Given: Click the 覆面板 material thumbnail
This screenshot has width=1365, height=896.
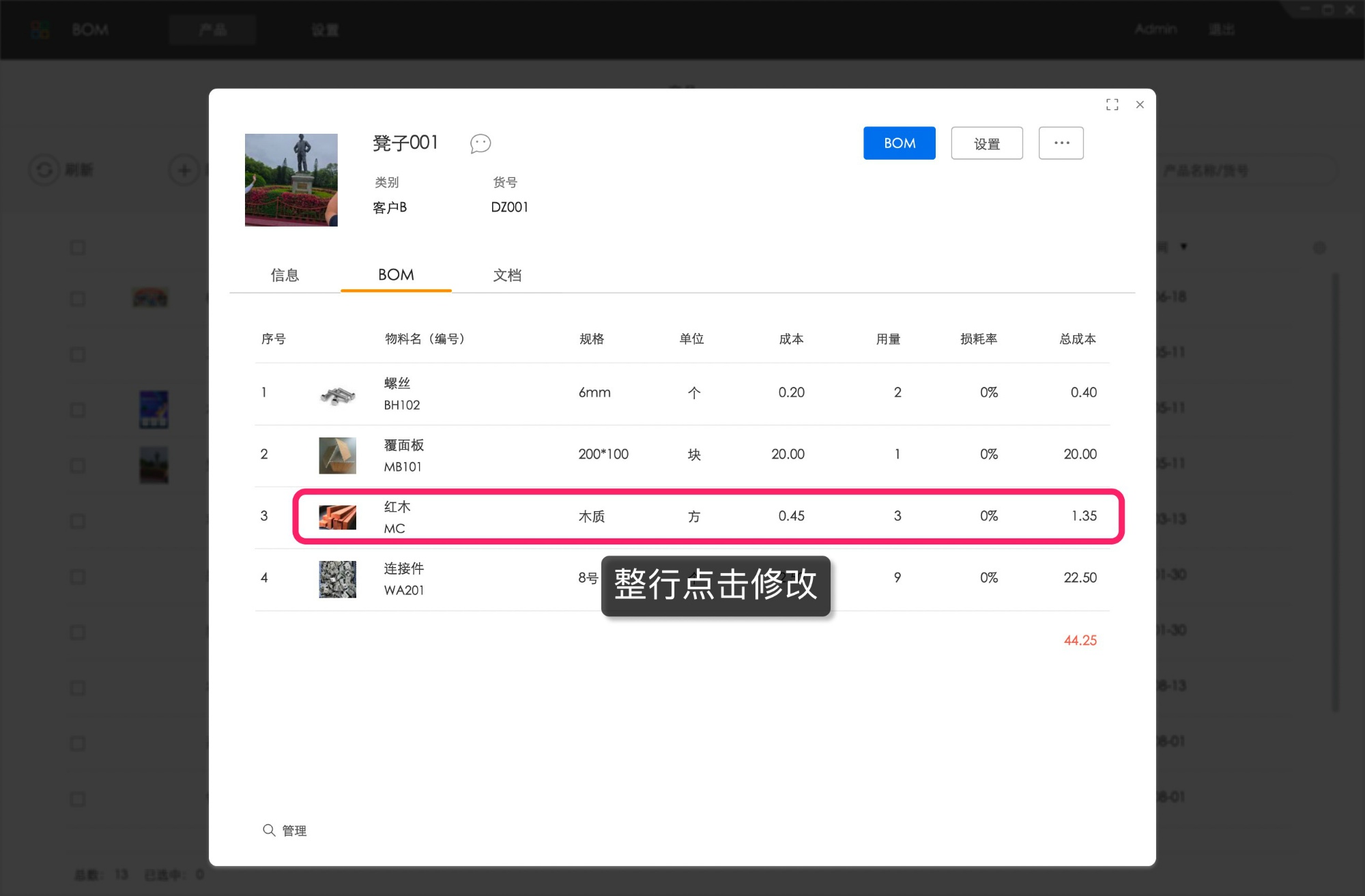Looking at the screenshot, I should tap(337, 455).
